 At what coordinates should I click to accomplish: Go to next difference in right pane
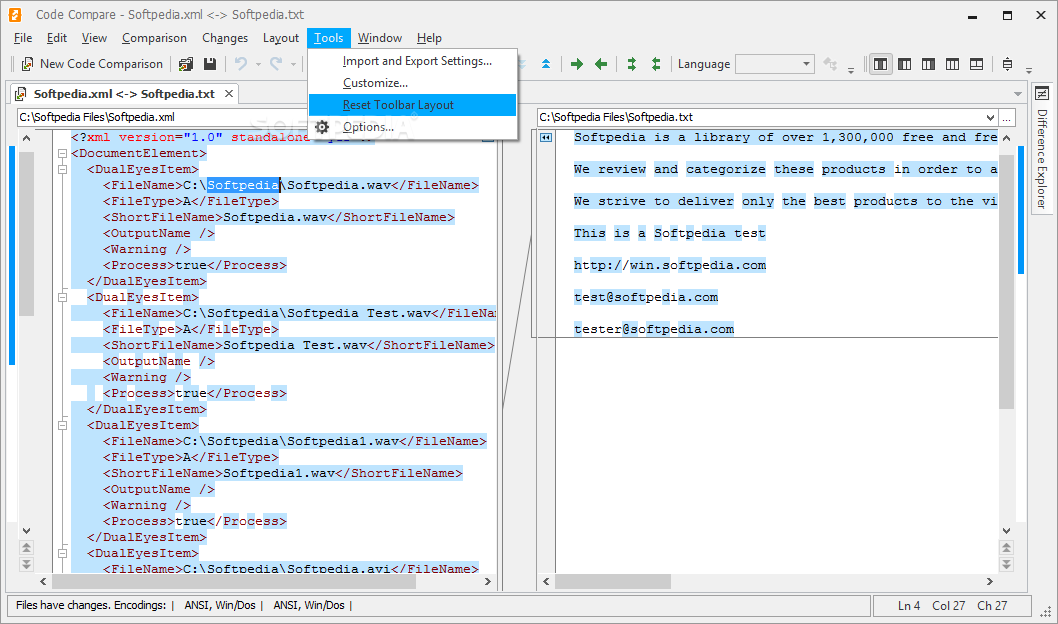pos(1007,564)
